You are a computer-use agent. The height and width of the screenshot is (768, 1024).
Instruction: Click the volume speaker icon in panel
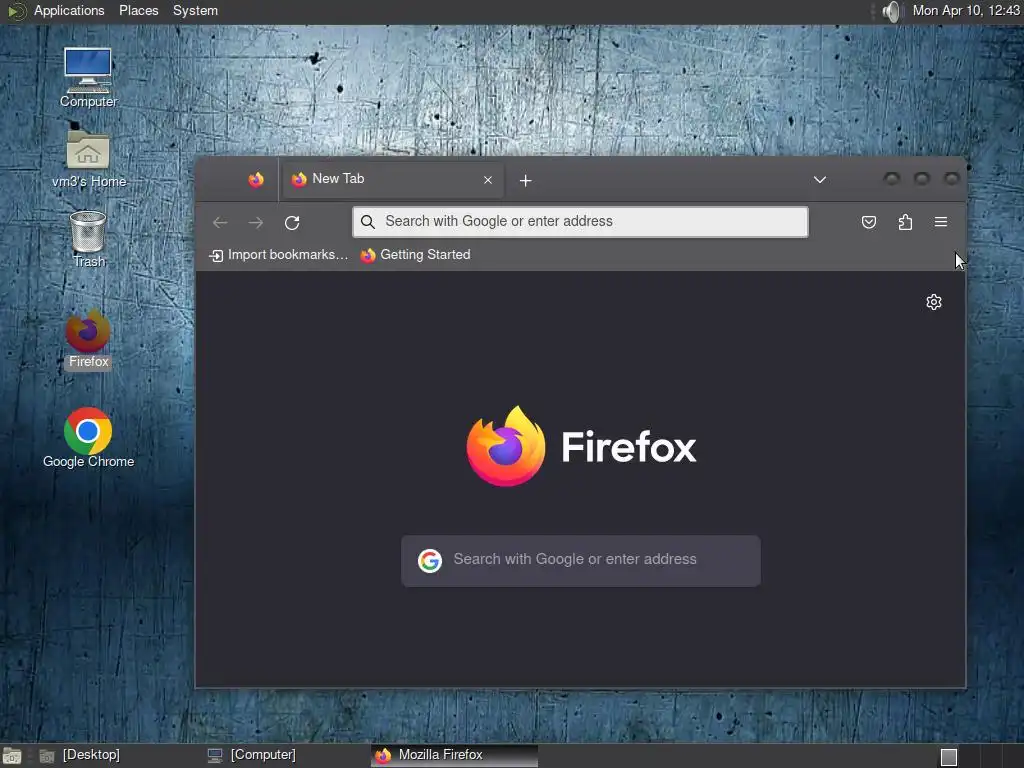(891, 11)
